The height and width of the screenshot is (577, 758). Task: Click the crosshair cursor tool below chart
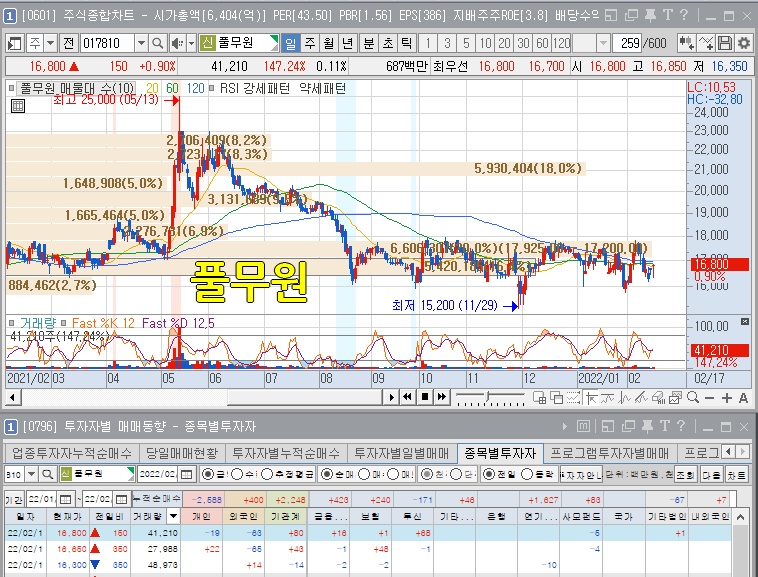pyautogui.click(x=591, y=398)
